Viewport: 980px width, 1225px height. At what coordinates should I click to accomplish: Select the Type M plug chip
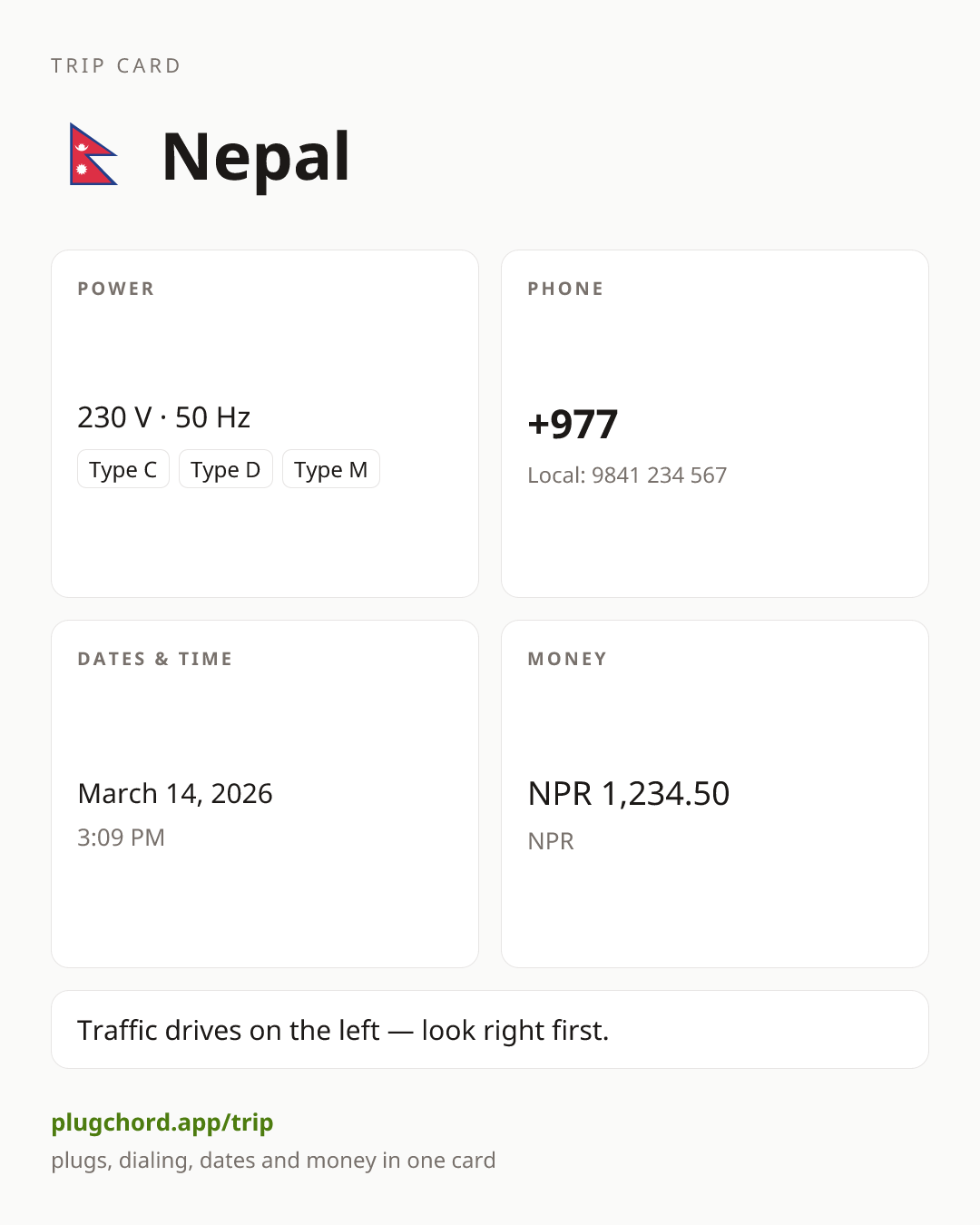(331, 469)
